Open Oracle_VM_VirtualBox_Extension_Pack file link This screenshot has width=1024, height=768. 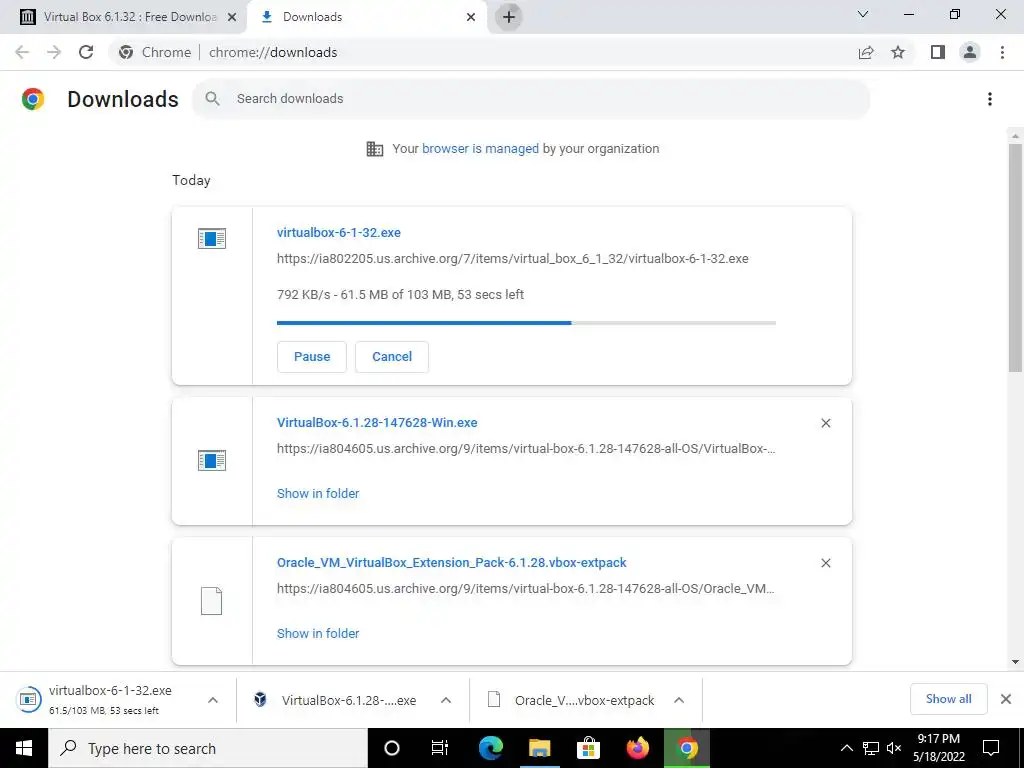[x=451, y=562]
